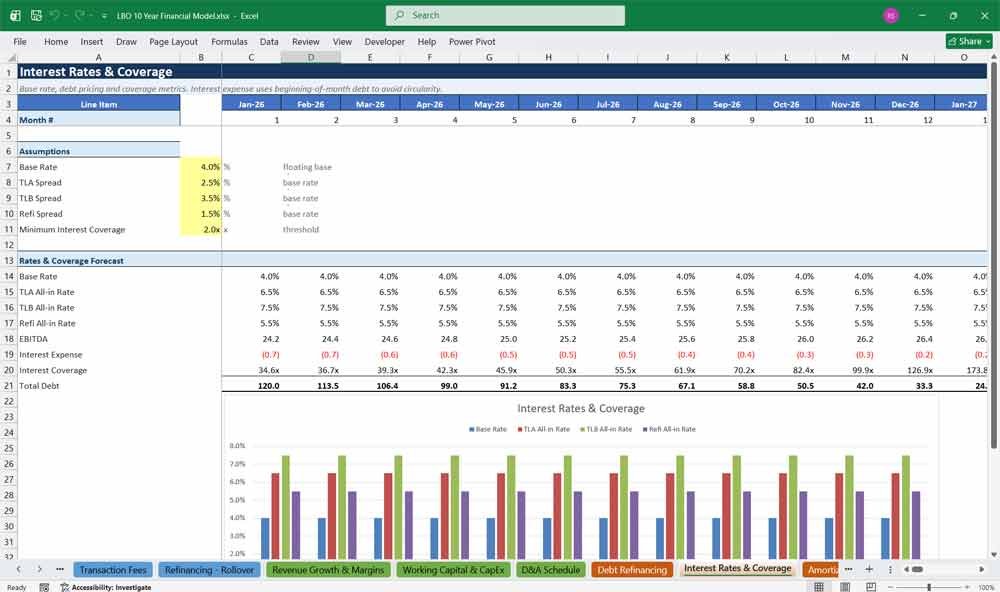1000x592 pixels.
Task: Add a new sheet with plus icon
Action: (869, 569)
